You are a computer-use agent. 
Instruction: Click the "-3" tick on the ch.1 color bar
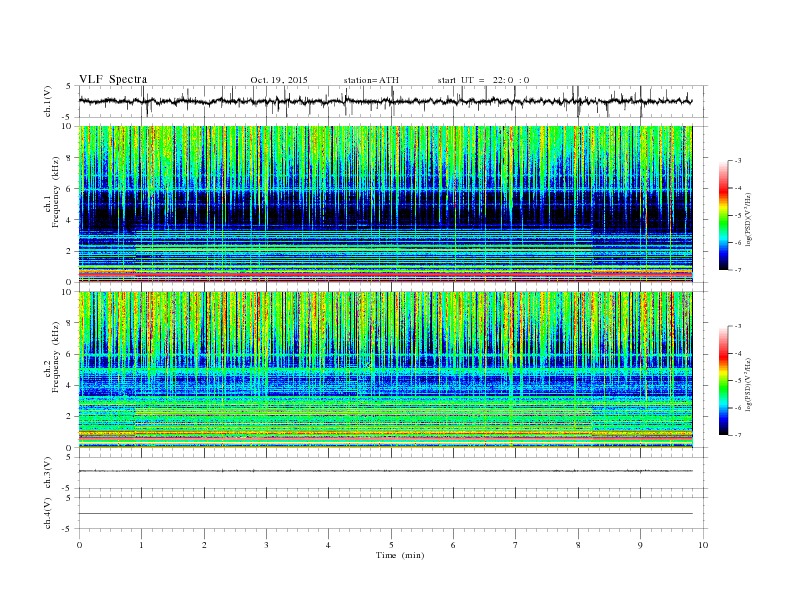(x=738, y=161)
